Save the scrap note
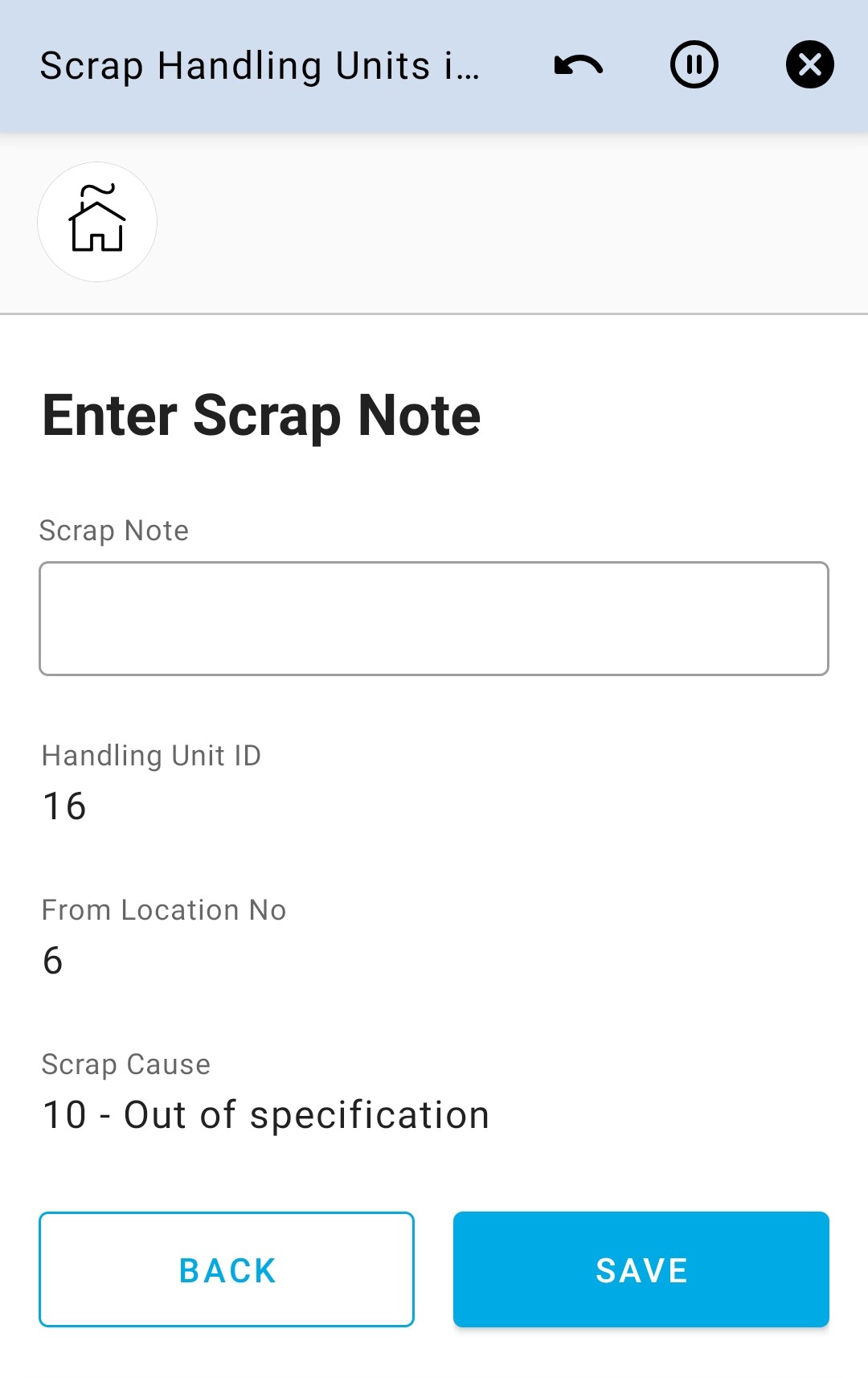This screenshot has width=868, height=1378. 641,1269
